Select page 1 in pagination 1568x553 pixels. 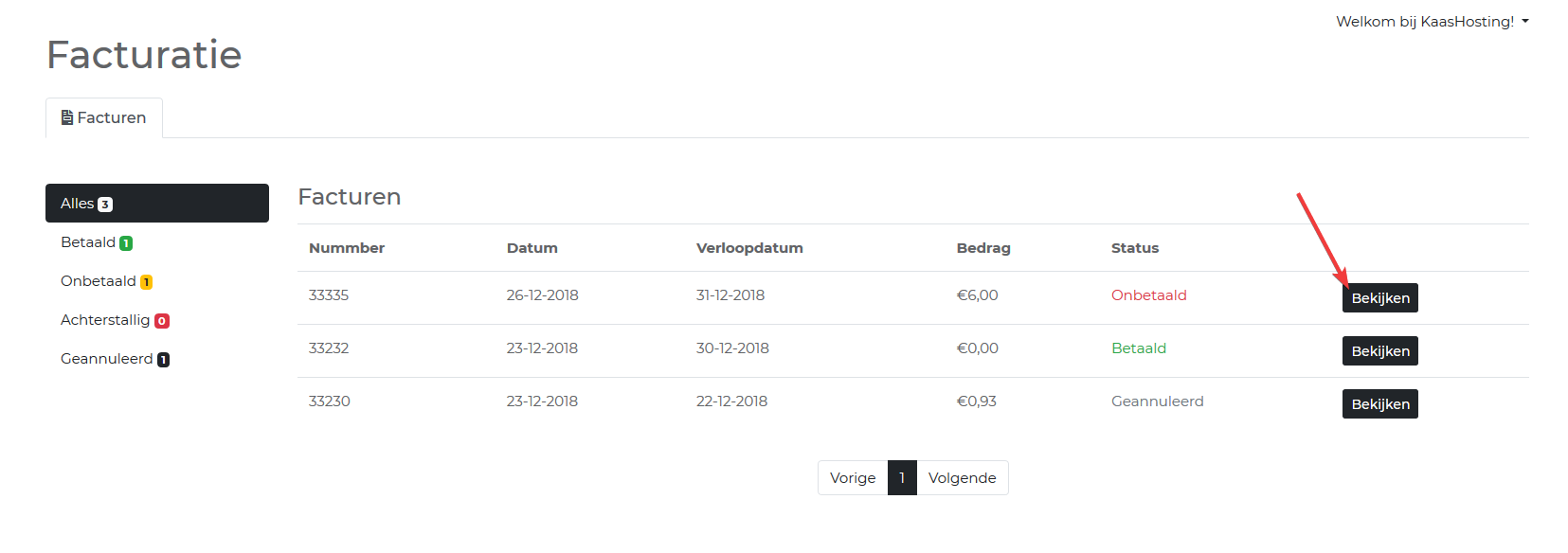[902, 478]
